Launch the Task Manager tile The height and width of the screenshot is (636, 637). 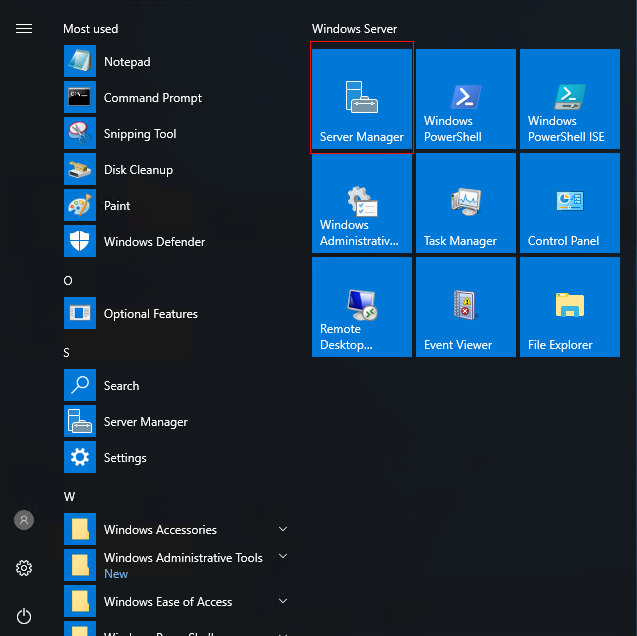466,203
